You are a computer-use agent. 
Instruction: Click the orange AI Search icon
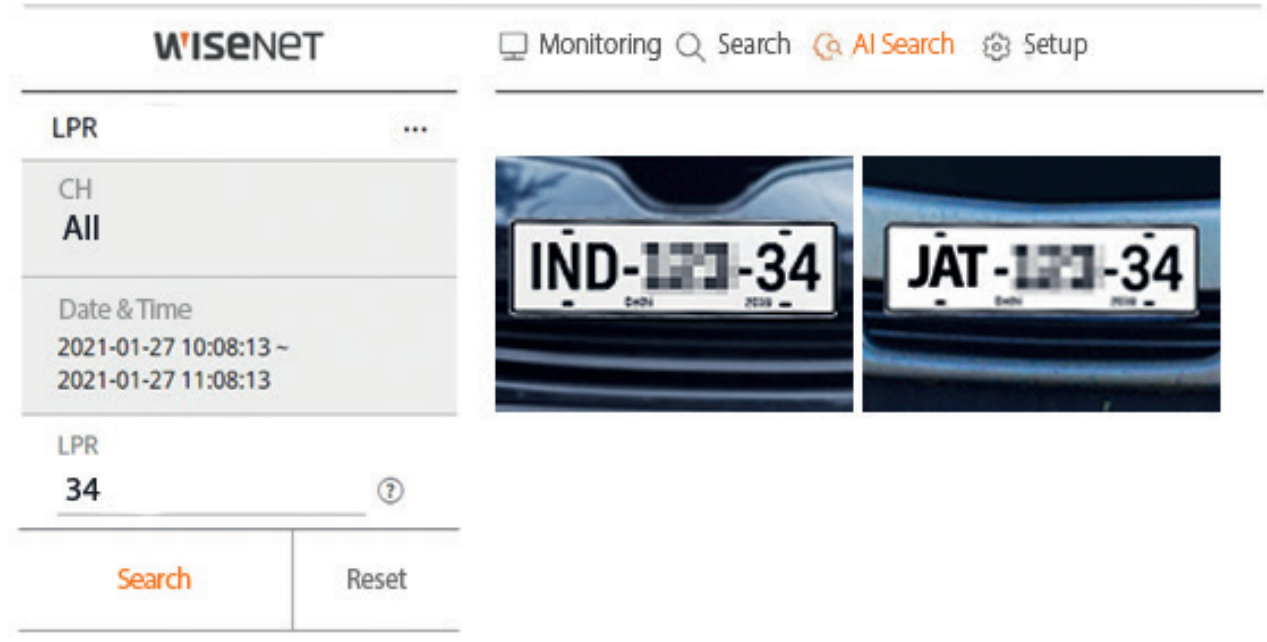pyautogui.click(x=826, y=47)
